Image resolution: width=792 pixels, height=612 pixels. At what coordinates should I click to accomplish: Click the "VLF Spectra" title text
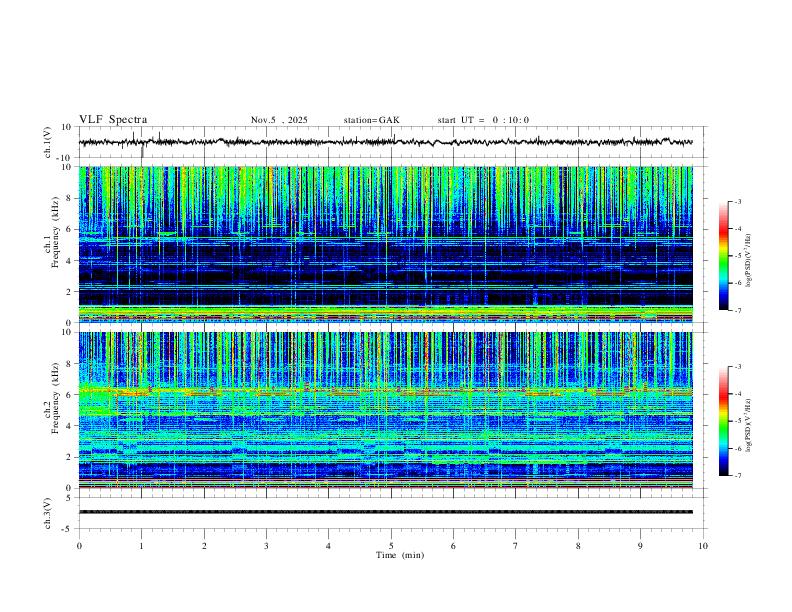tap(113, 120)
